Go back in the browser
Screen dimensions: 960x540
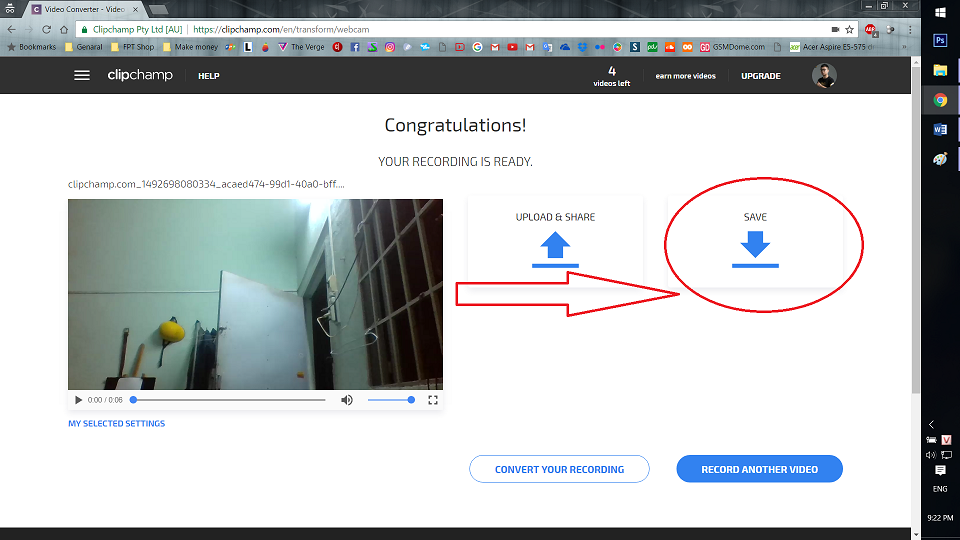(x=12, y=29)
